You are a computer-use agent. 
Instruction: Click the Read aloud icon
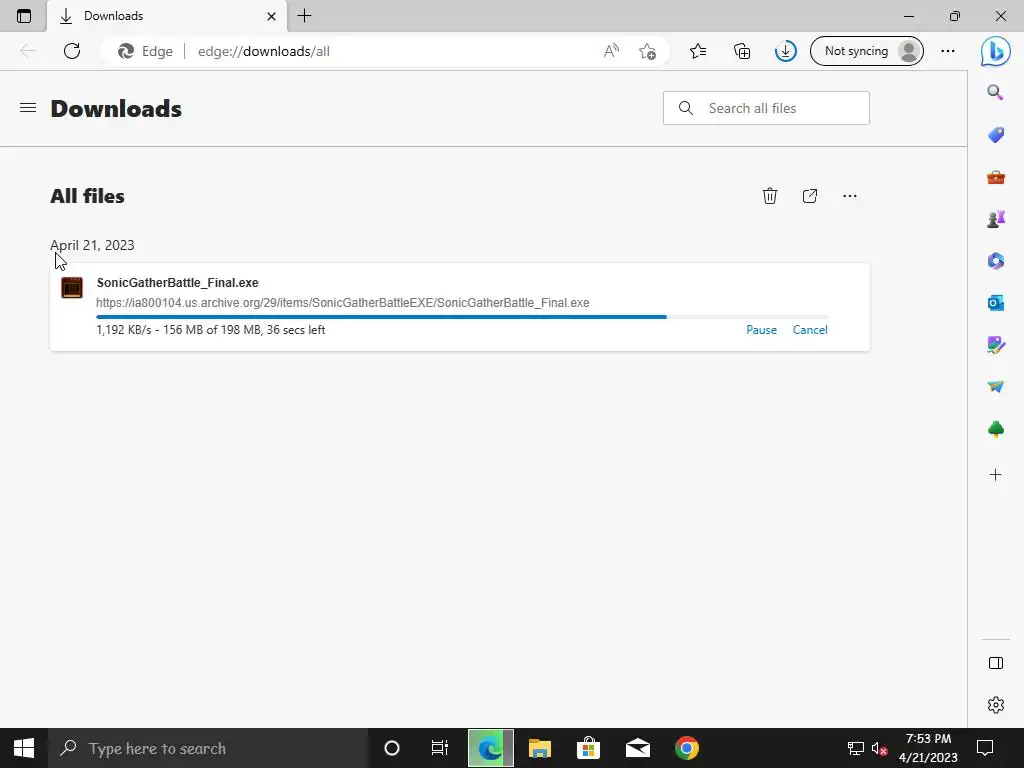tap(611, 51)
